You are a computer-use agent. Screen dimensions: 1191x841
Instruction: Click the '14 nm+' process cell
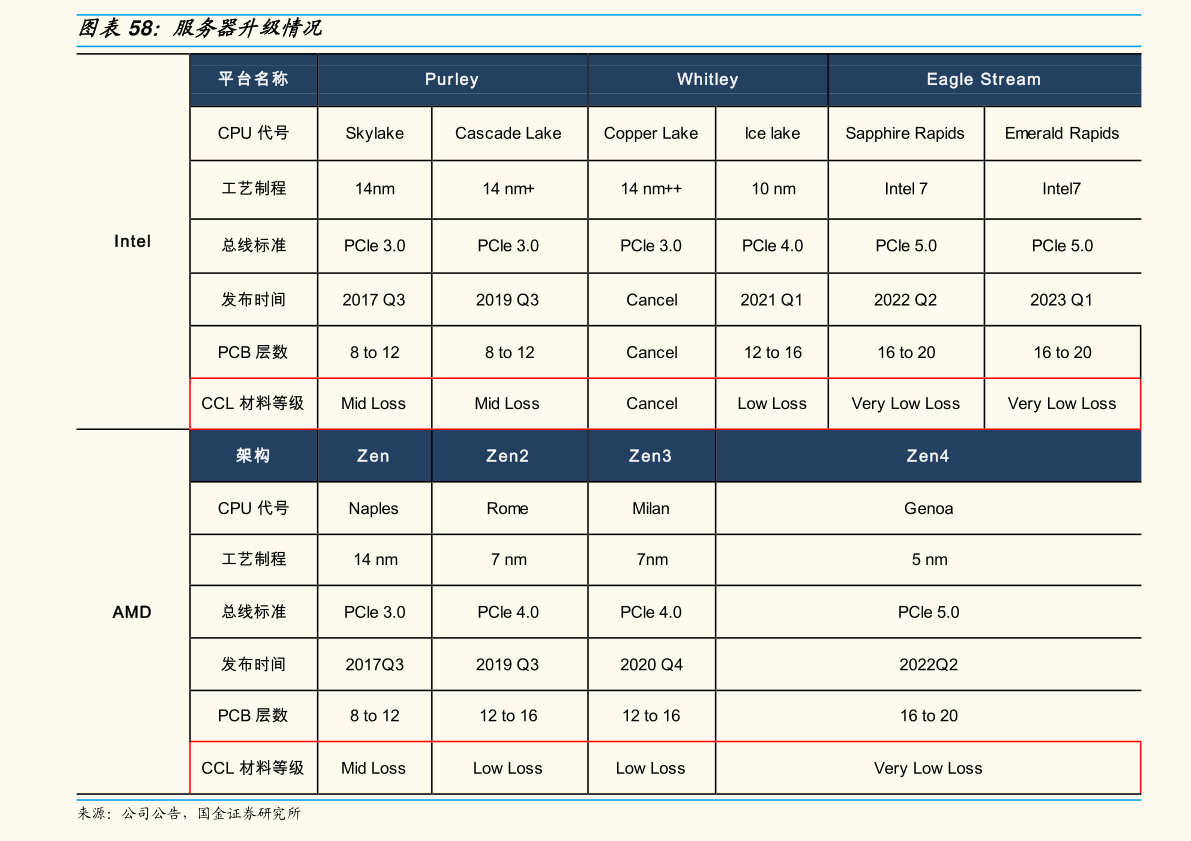pos(508,189)
